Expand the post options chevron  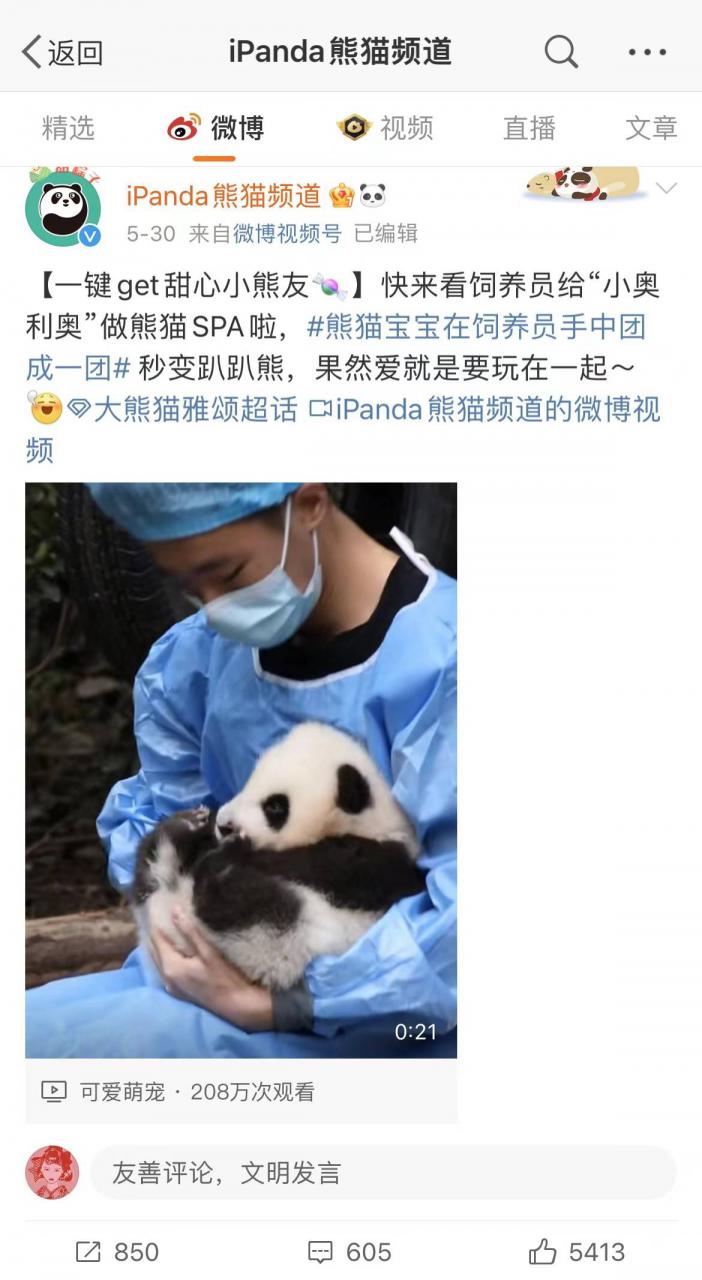coord(666,188)
